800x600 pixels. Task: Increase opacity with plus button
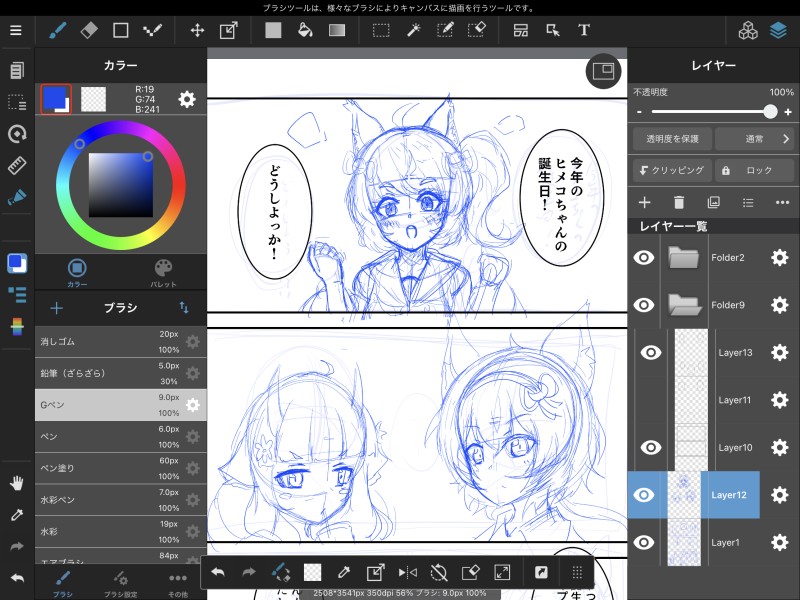788,112
